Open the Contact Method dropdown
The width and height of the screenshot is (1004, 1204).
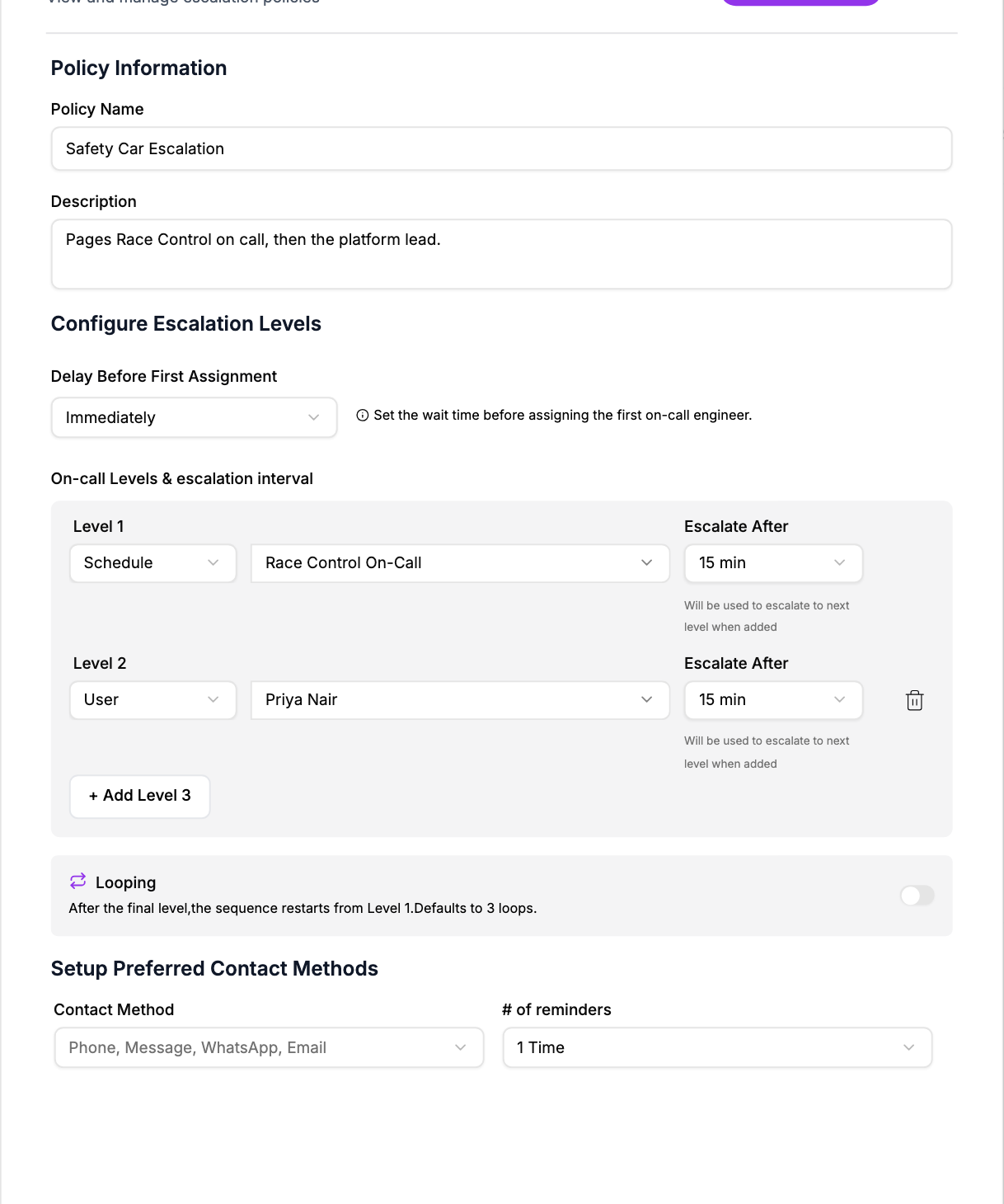[x=269, y=1047]
